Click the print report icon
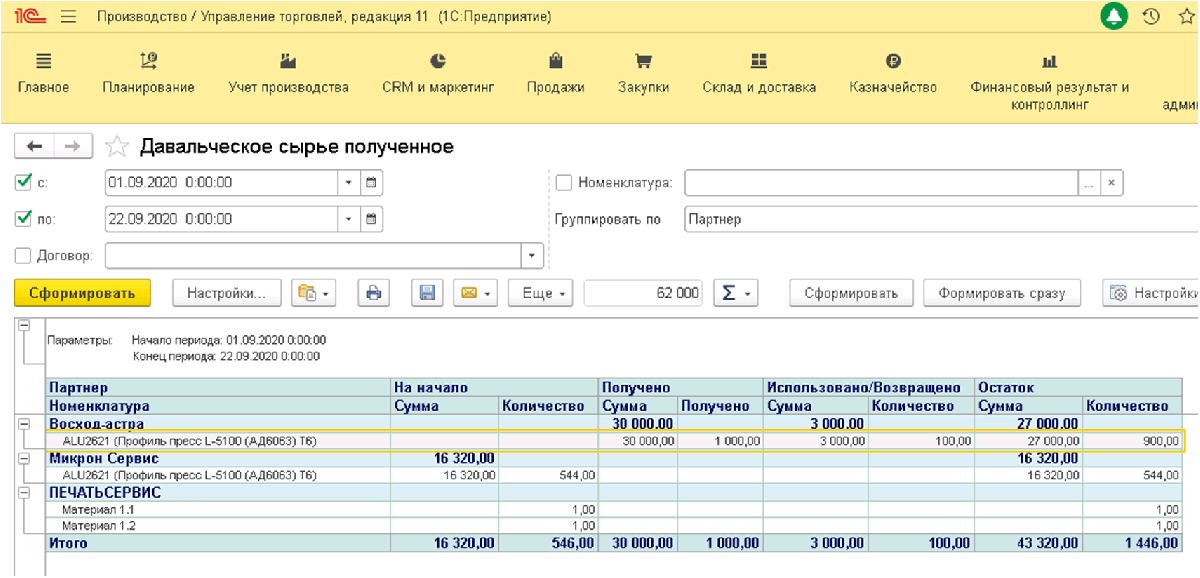 click(373, 293)
